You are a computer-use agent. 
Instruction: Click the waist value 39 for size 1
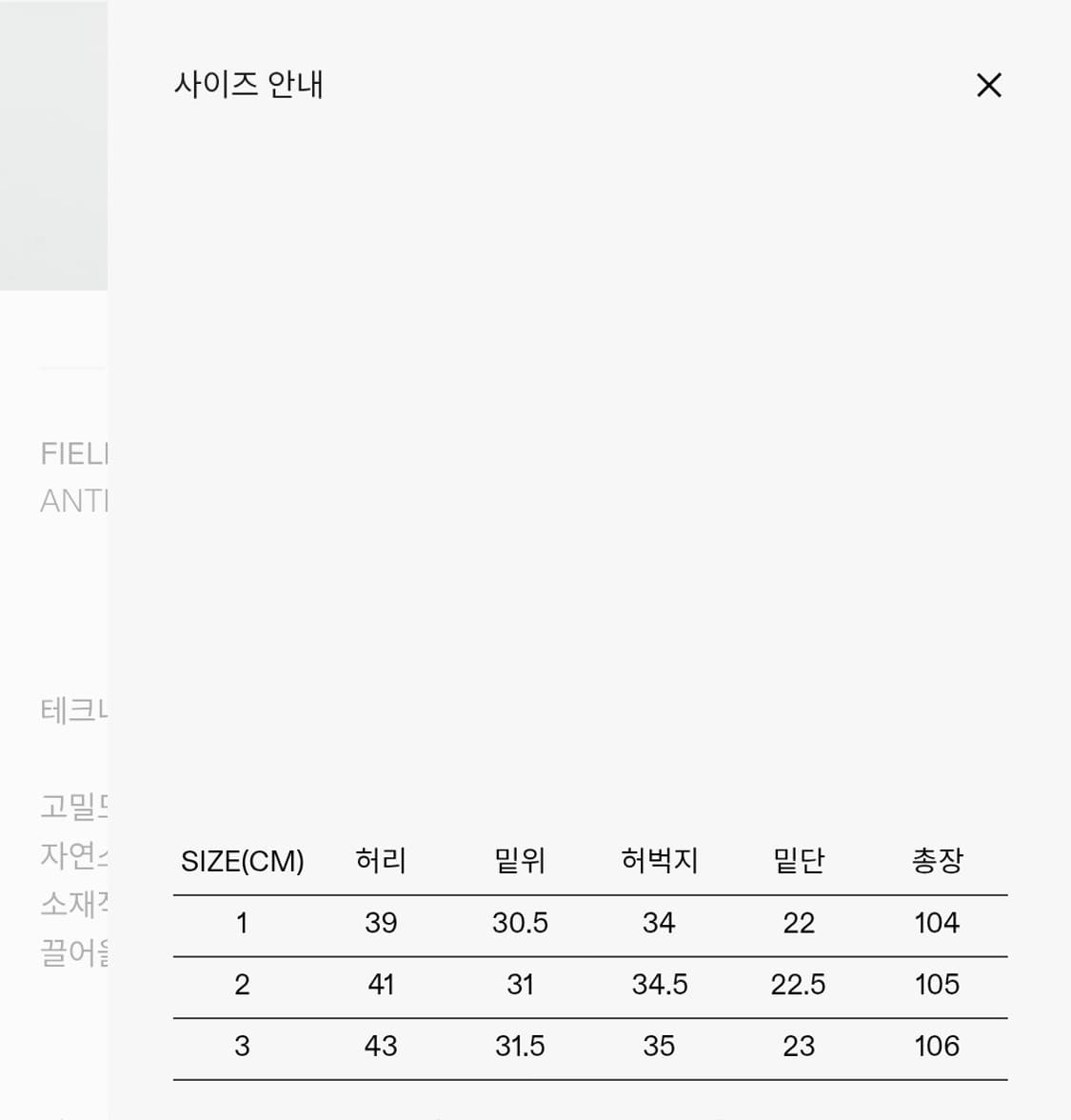pos(381,923)
